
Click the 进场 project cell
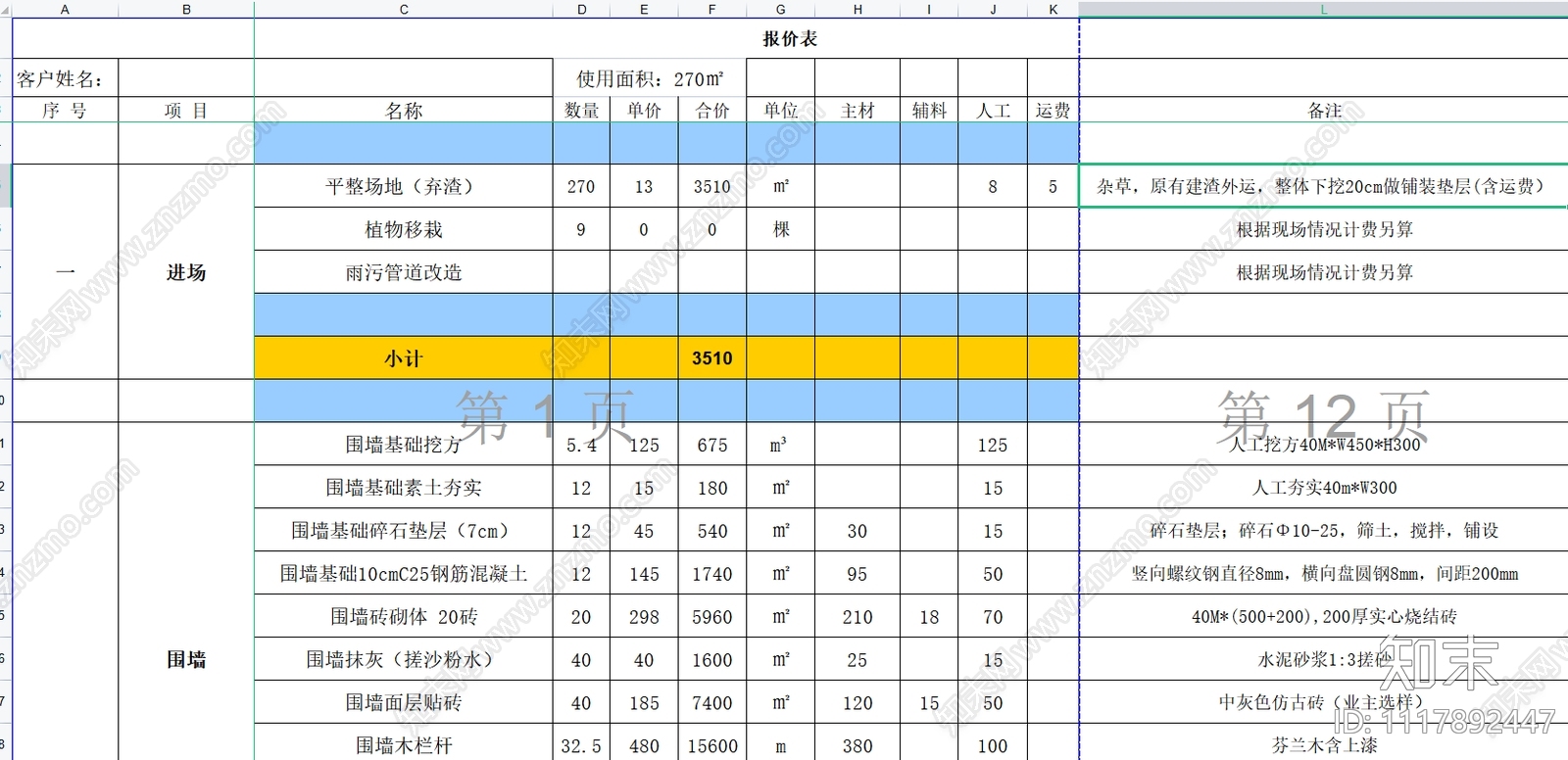(x=186, y=272)
